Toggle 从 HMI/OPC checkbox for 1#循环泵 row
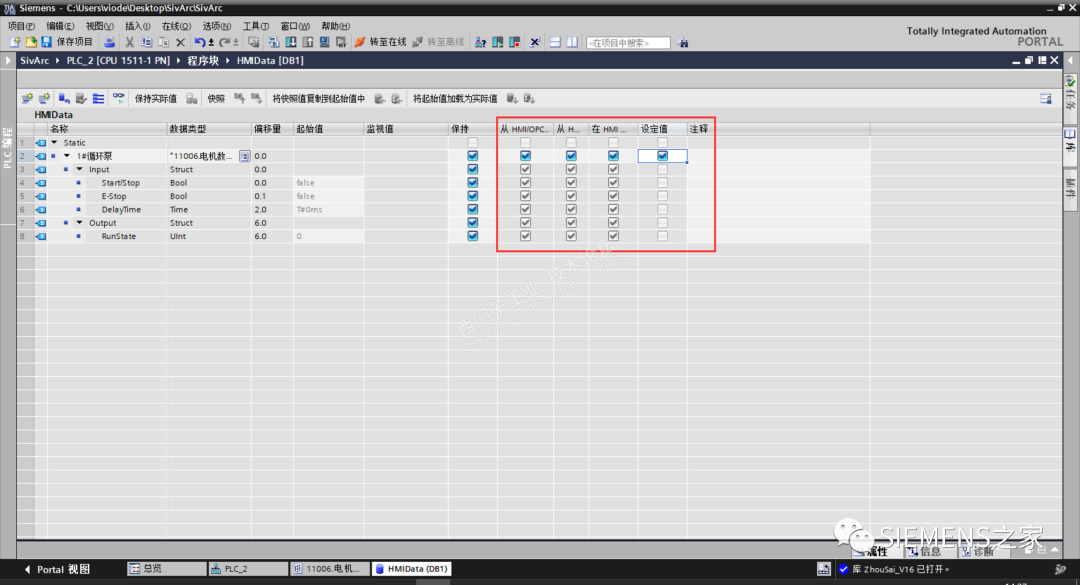Screen dimensions: 1080x585 pos(526,156)
